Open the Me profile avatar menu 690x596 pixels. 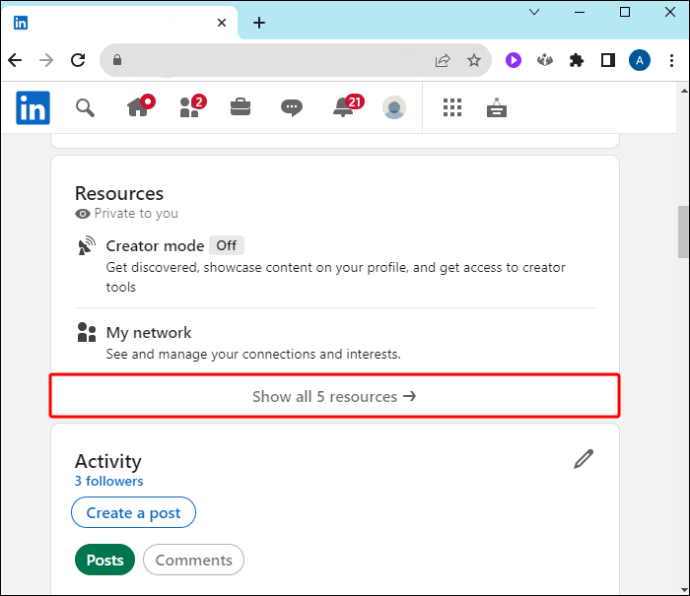click(394, 107)
